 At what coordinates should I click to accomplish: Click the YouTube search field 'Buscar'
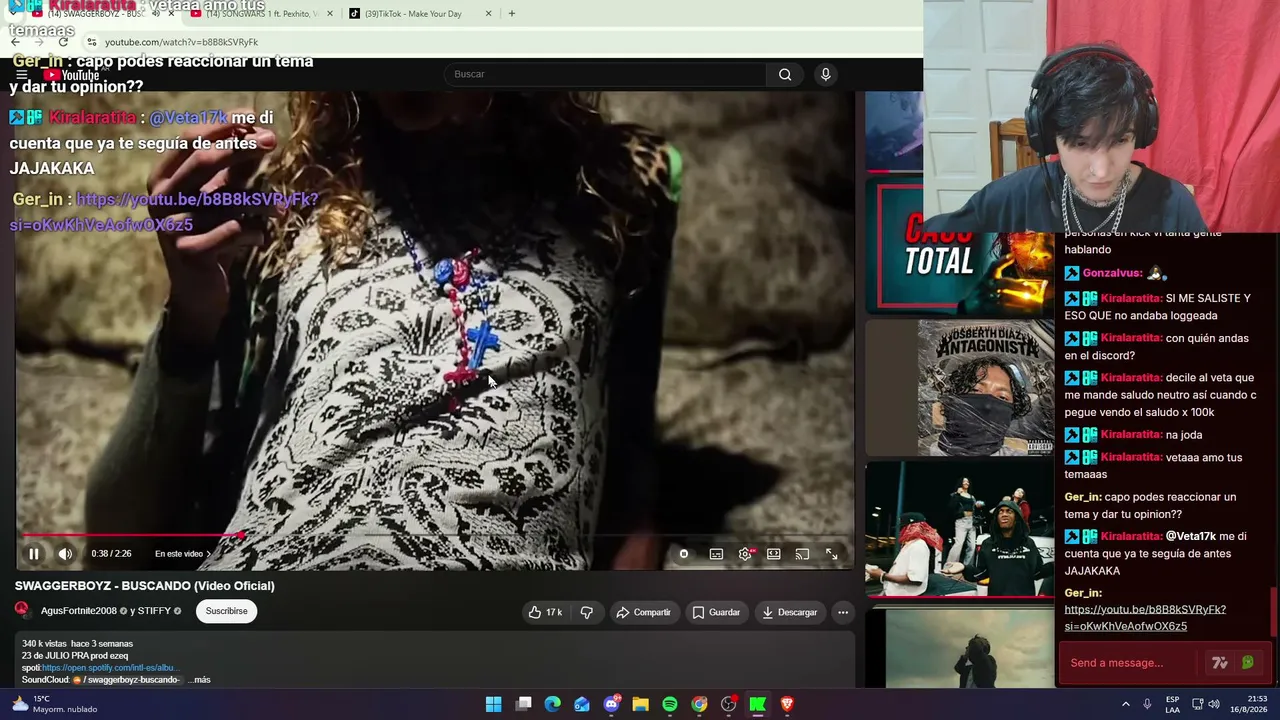pyautogui.click(x=605, y=74)
